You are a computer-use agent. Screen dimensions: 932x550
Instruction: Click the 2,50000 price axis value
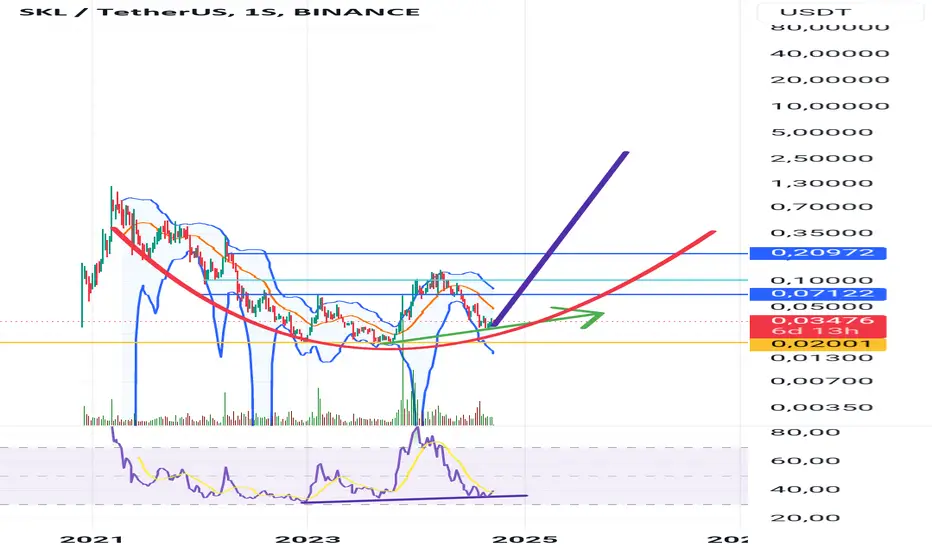pyautogui.click(x=821, y=158)
